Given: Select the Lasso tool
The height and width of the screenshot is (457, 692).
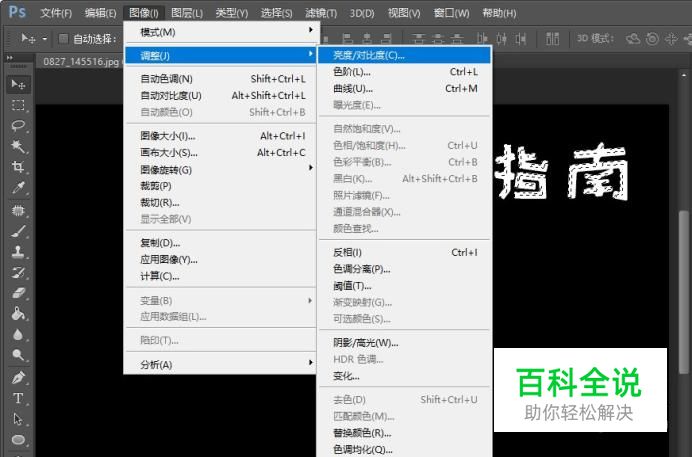Looking at the screenshot, I should (x=18, y=126).
